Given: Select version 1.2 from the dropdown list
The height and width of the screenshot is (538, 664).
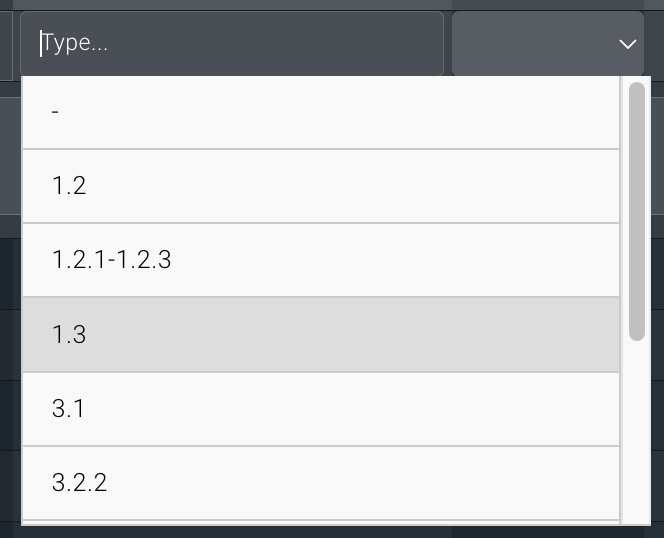Looking at the screenshot, I should pyautogui.click(x=320, y=186).
